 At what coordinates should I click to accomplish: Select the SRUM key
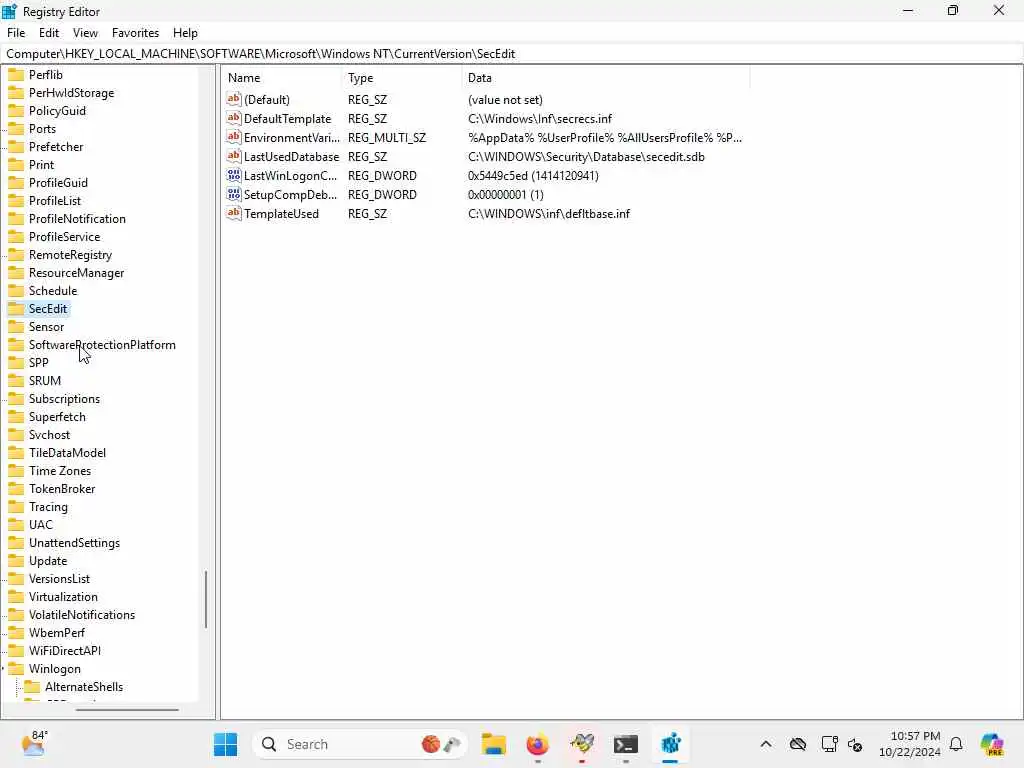tap(44, 381)
